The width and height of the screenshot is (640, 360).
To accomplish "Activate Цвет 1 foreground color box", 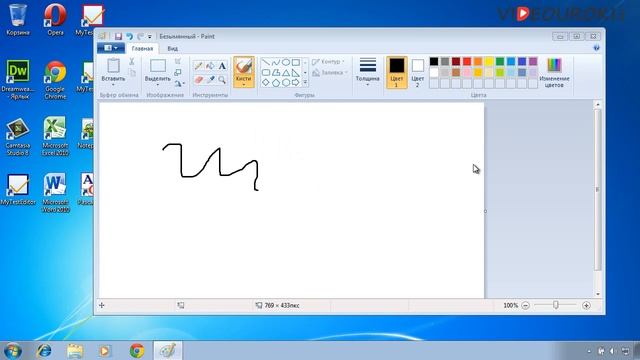I will (396, 72).
